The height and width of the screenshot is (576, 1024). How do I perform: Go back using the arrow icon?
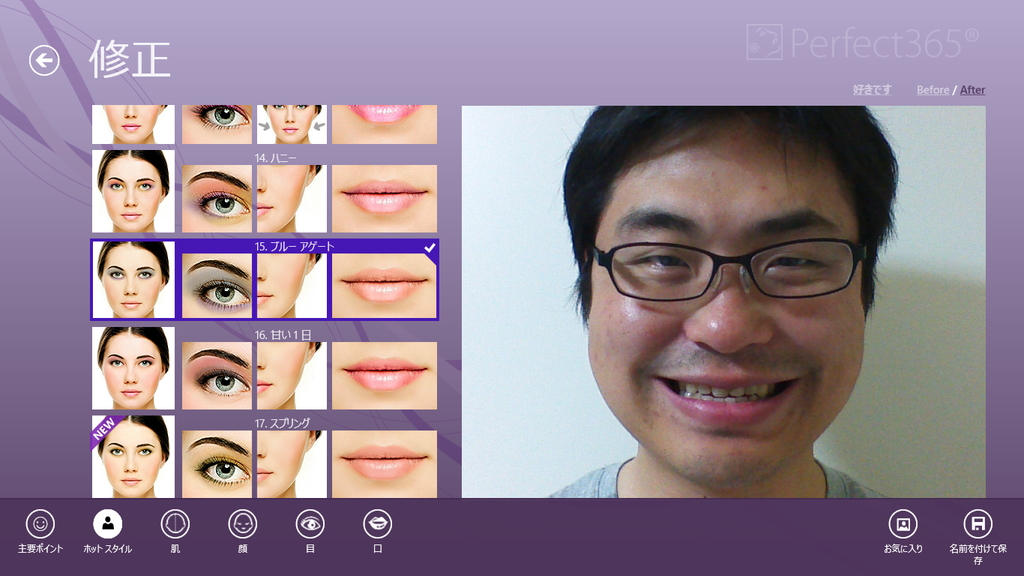point(44,61)
